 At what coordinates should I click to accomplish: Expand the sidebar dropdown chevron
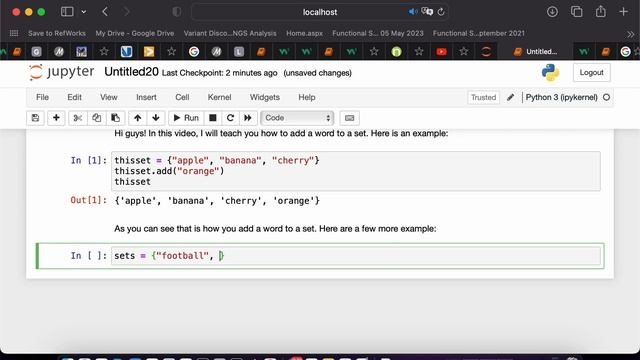(x=84, y=12)
